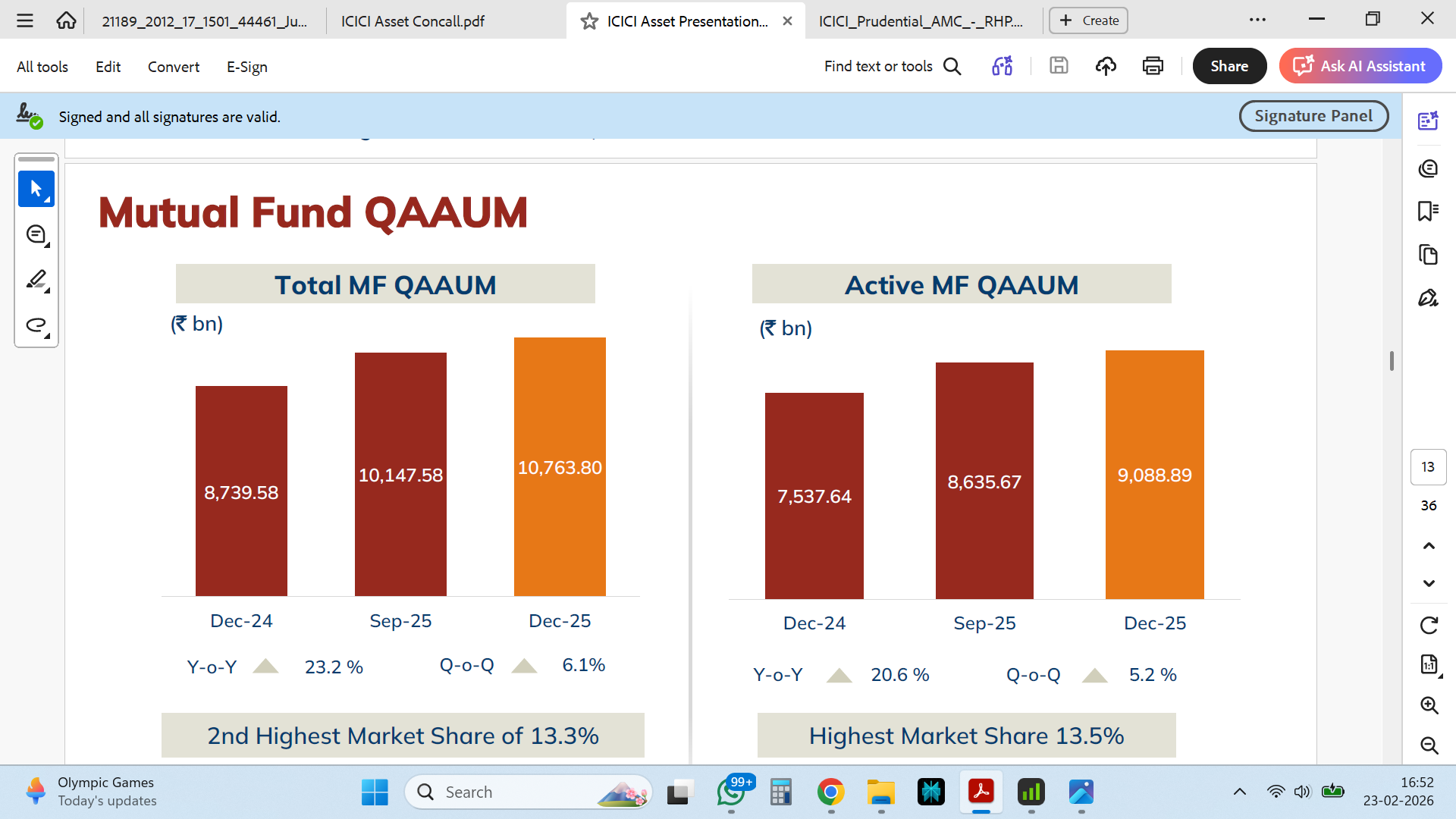
Task: Click the upload to cloud icon
Action: click(1106, 67)
